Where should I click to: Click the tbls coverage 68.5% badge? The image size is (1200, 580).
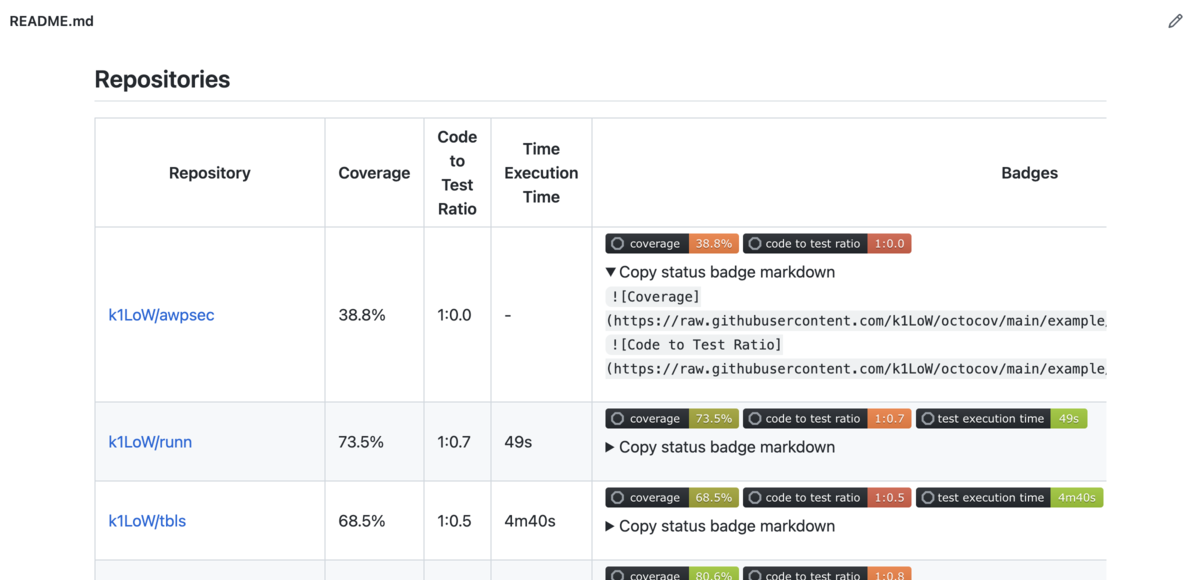(x=672, y=498)
